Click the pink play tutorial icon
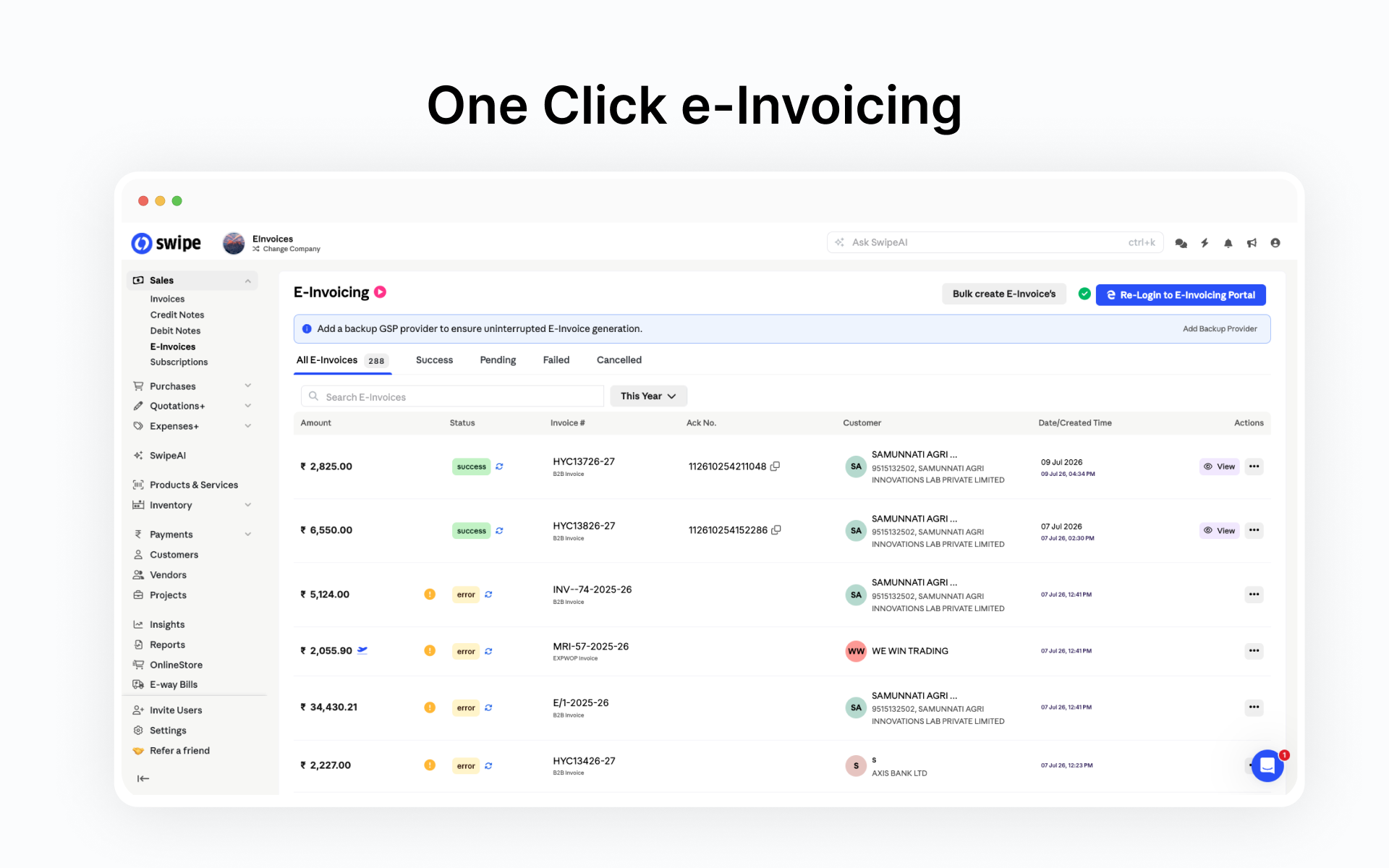This screenshot has height=868, width=1389. point(380,292)
